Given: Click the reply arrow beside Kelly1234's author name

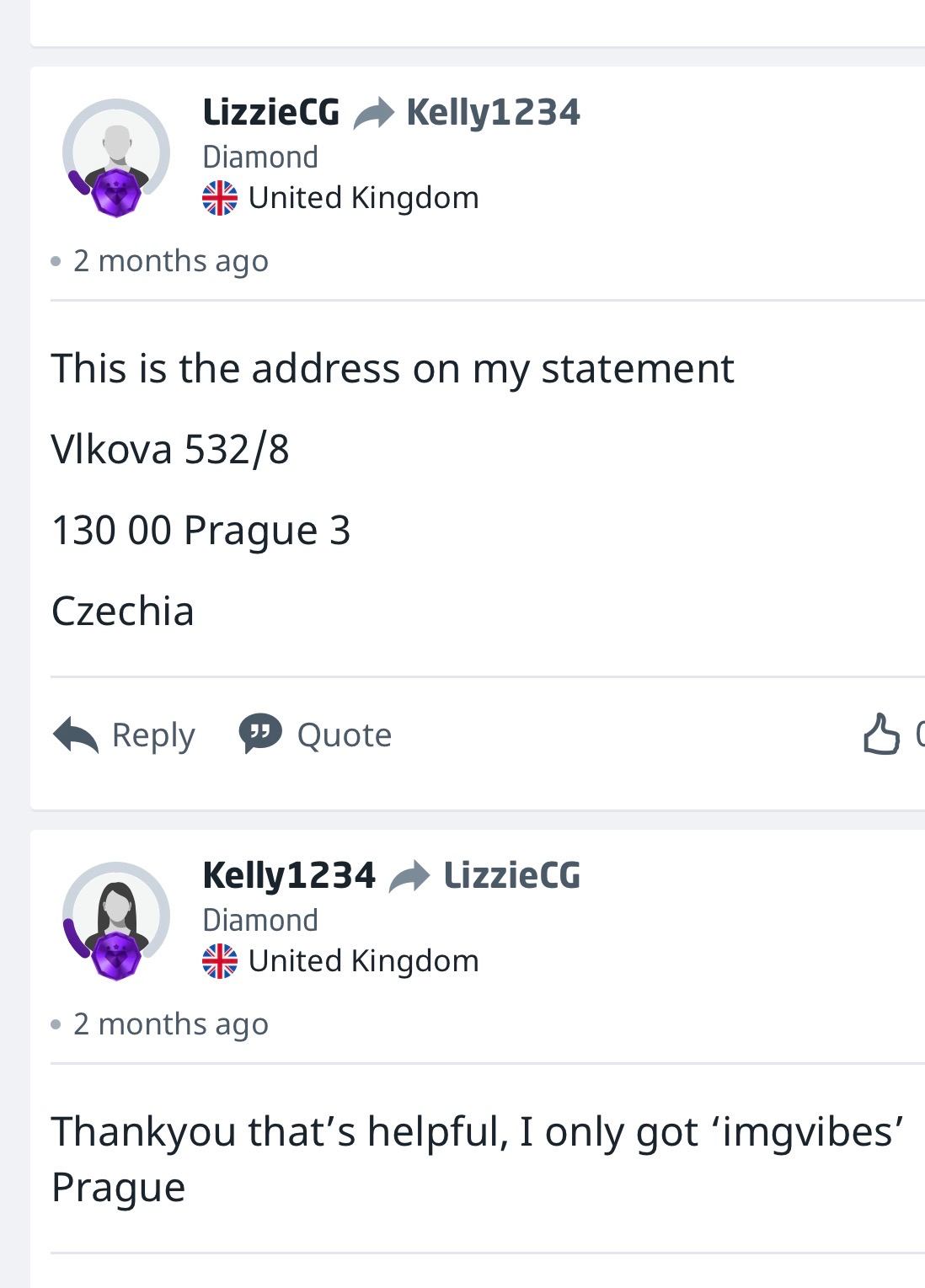Looking at the screenshot, I should pos(409,876).
